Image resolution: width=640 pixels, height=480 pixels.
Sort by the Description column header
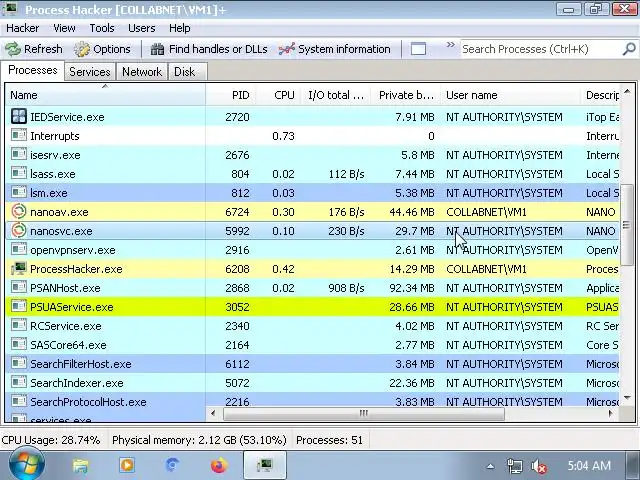click(x=600, y=95)
